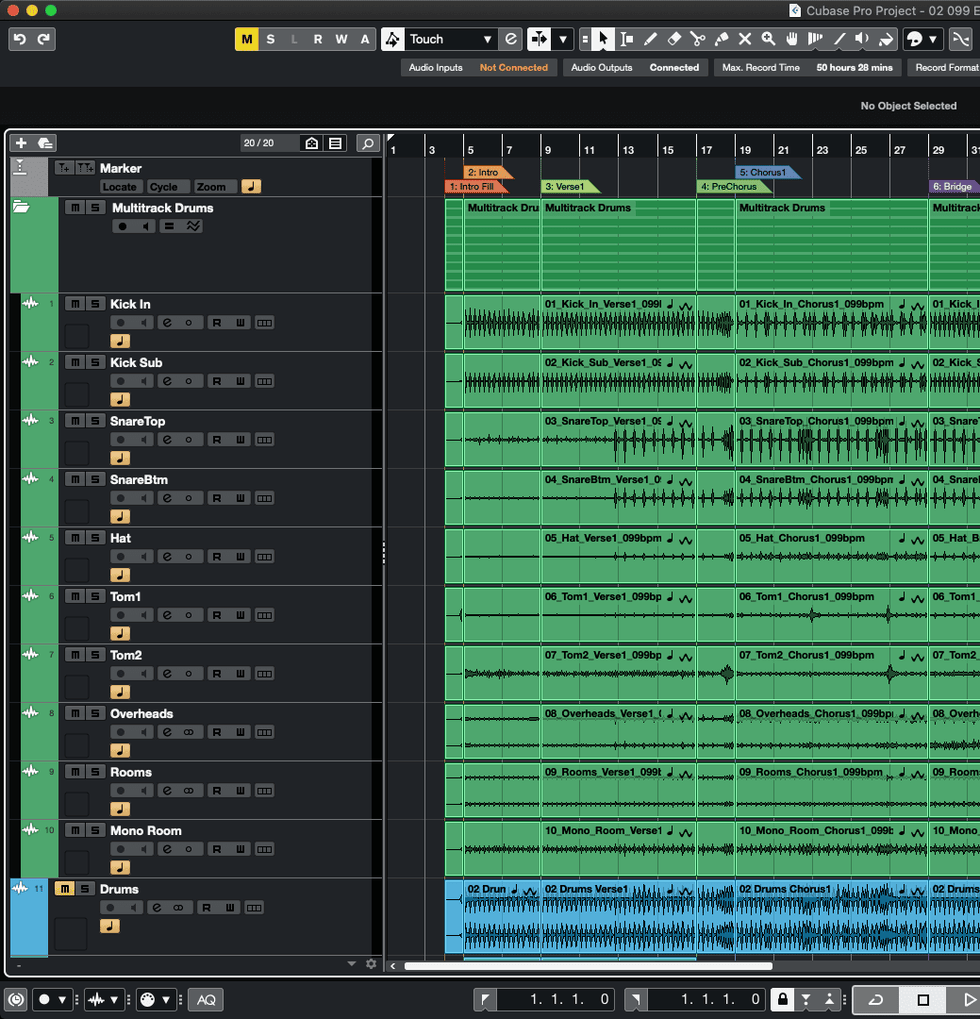Click the AQ auto quantize button
This screenshot has height=1019, width=980.
point(206,999)
